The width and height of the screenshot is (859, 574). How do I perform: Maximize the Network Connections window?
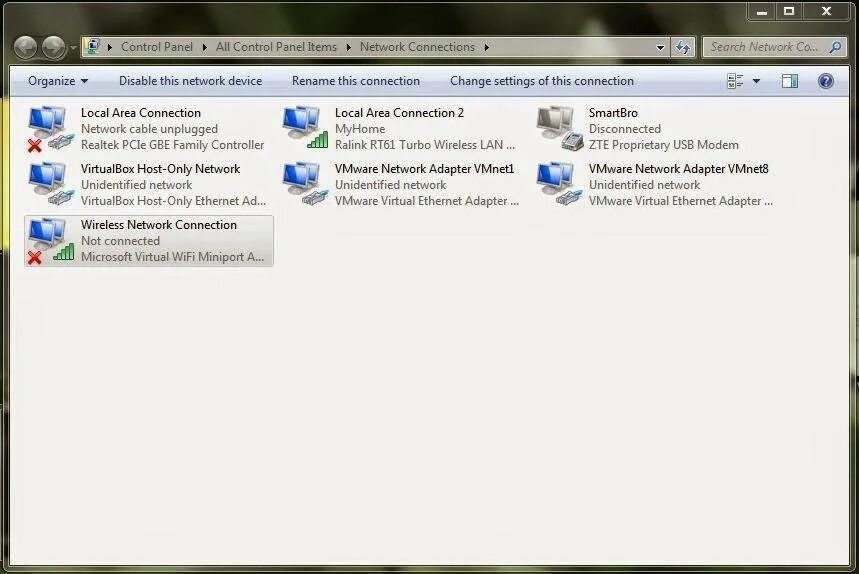click(x=789, y=11)
